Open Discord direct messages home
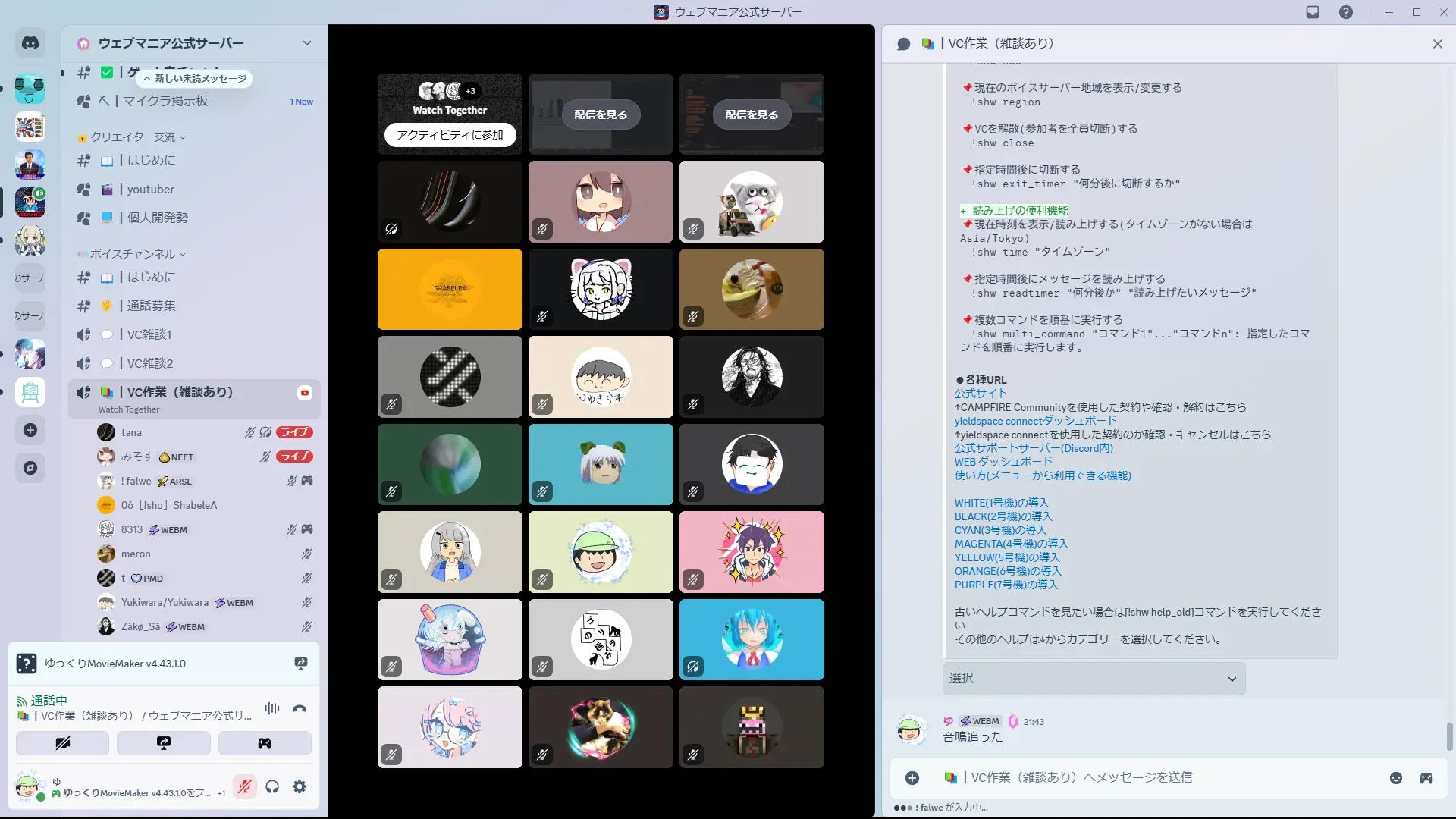The width and height of the screenshot is (1456, 819). [x=30, y=43]
